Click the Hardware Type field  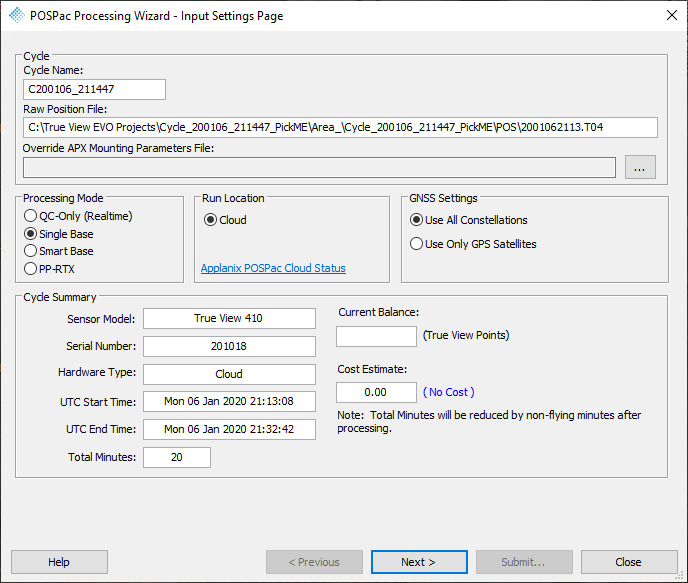[229, 374]
